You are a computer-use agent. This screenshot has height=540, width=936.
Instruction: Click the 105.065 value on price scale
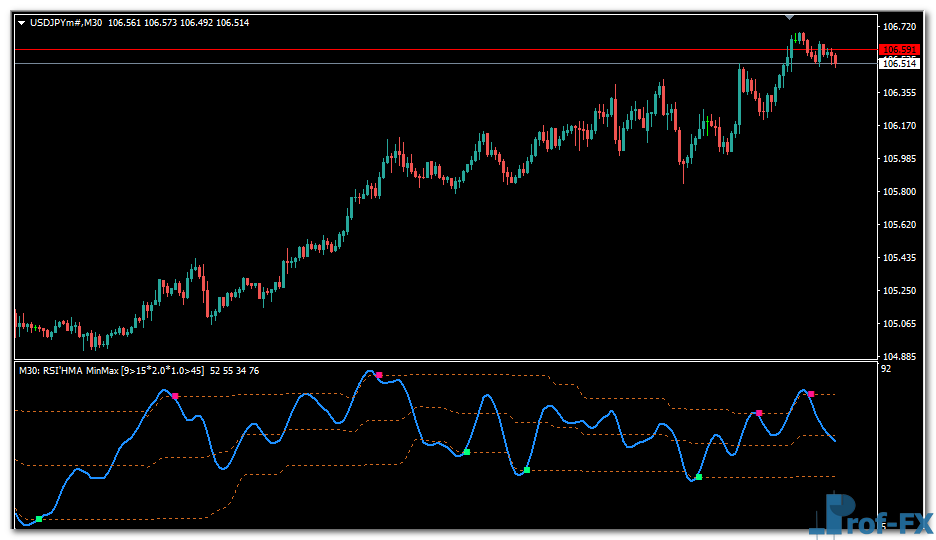pos(900,324)
